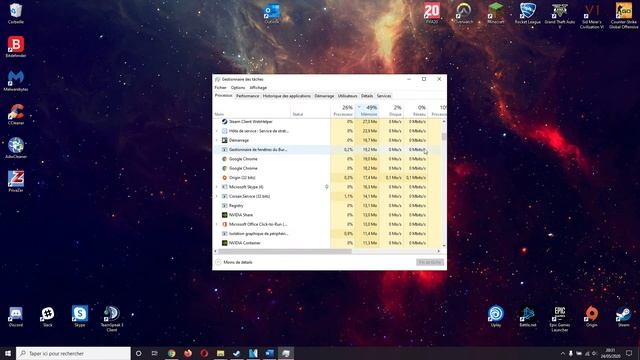Viewport: 640px width, 360px height.
Task: Open the TeamSpeak 3 Client shortcut
Action: [112, 318]
